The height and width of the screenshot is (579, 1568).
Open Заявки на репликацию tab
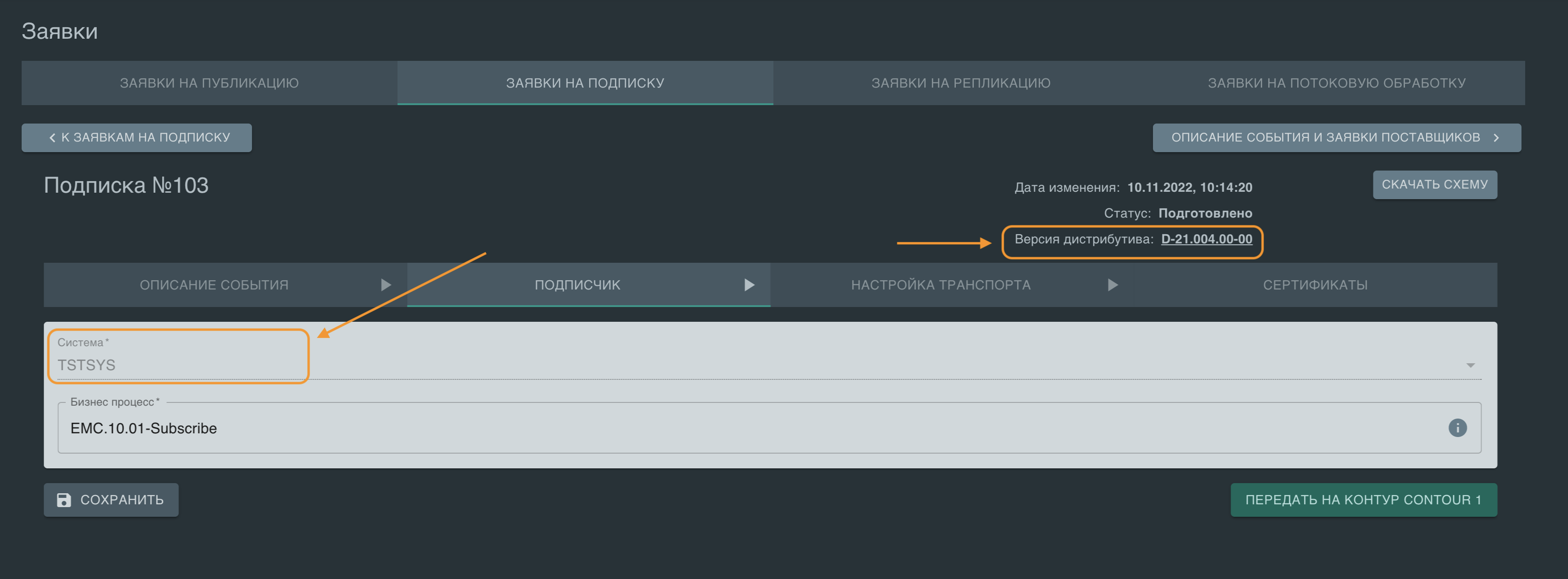coord(960,83)
